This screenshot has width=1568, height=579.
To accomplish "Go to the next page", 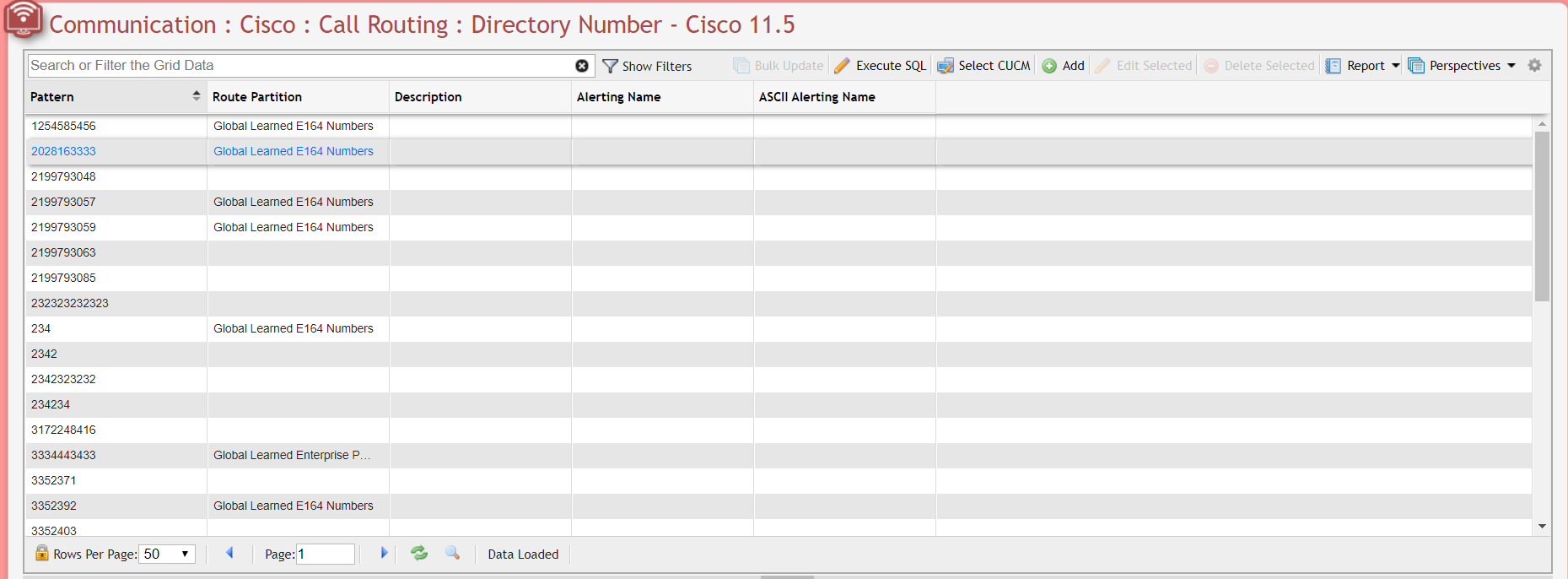I will [x=384, y=553].
